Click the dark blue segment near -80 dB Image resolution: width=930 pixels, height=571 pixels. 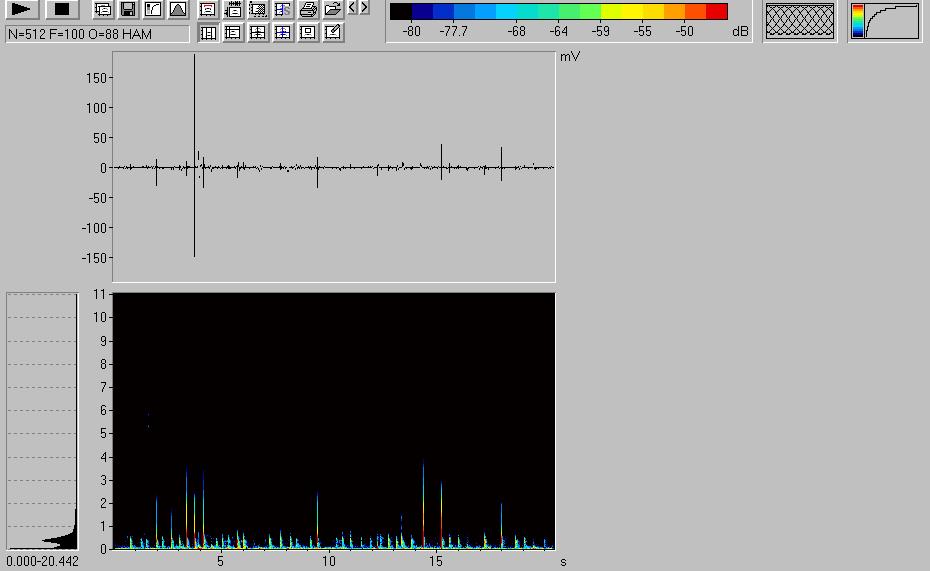(422, 12)
